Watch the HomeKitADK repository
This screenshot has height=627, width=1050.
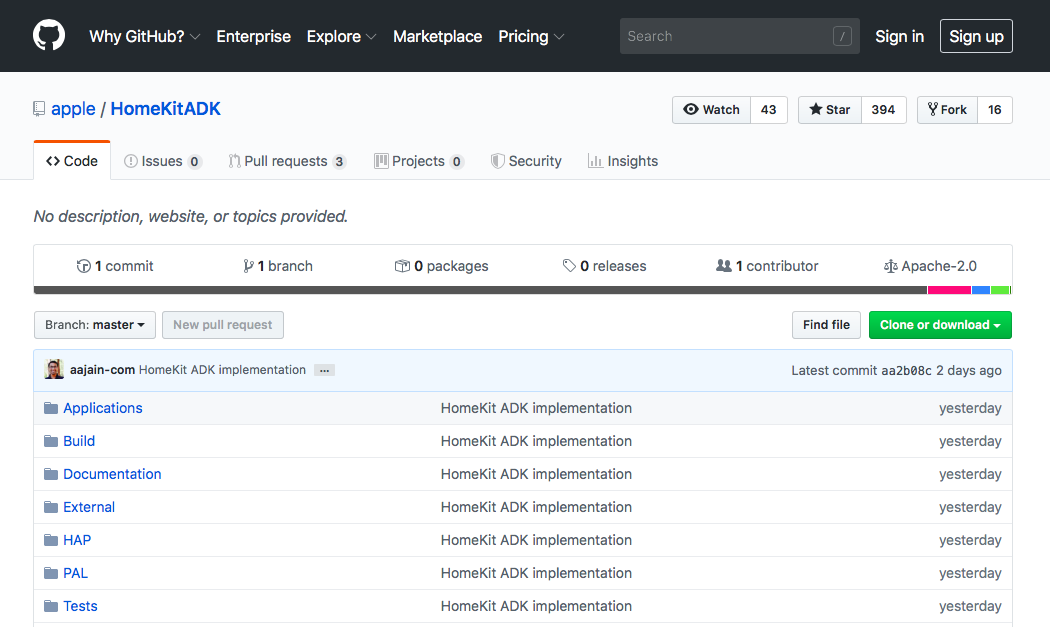(x=711, y=110)
